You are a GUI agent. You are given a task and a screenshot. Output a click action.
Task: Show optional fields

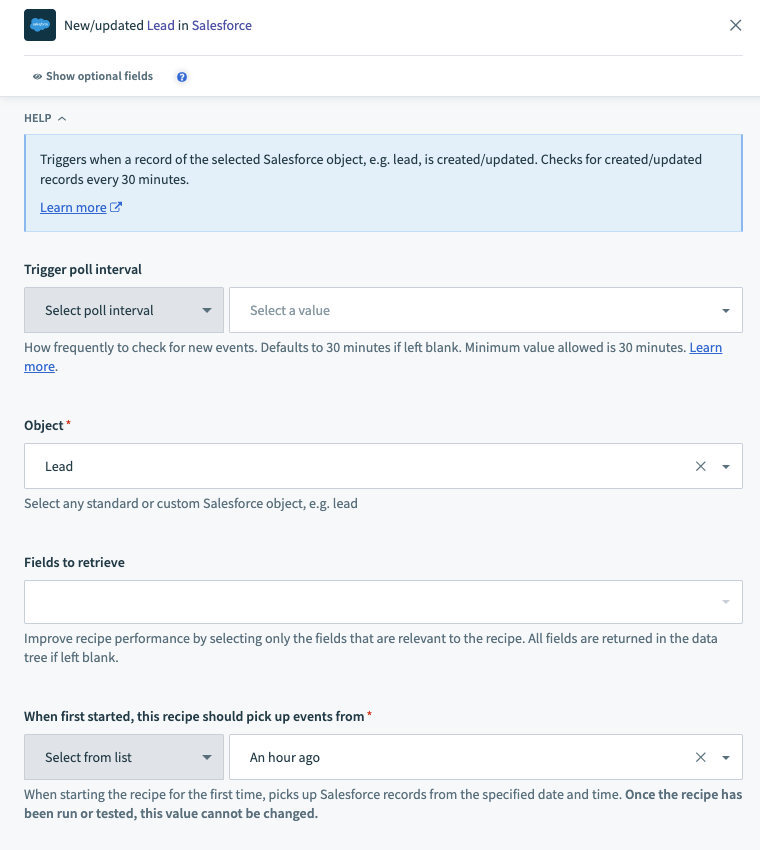pyautogui.click(x=92, y=77)
